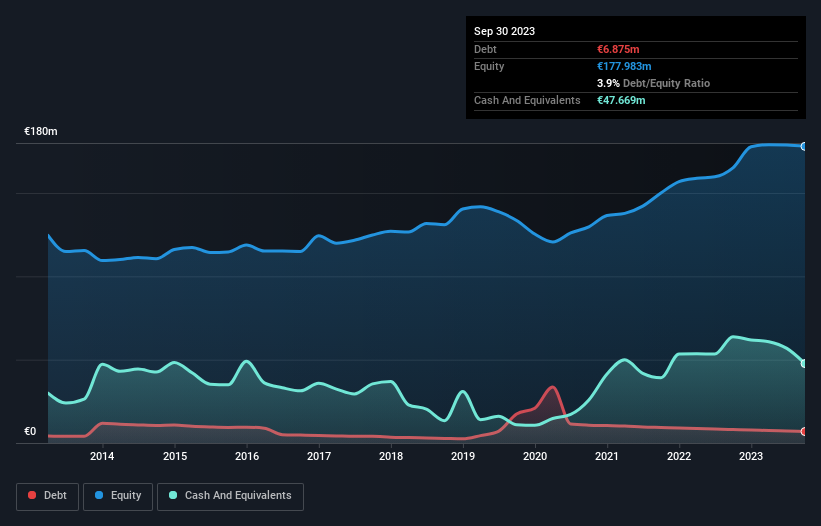
Task: Click Cash And Equivalents label in tooltip
Action: [527, 100]
